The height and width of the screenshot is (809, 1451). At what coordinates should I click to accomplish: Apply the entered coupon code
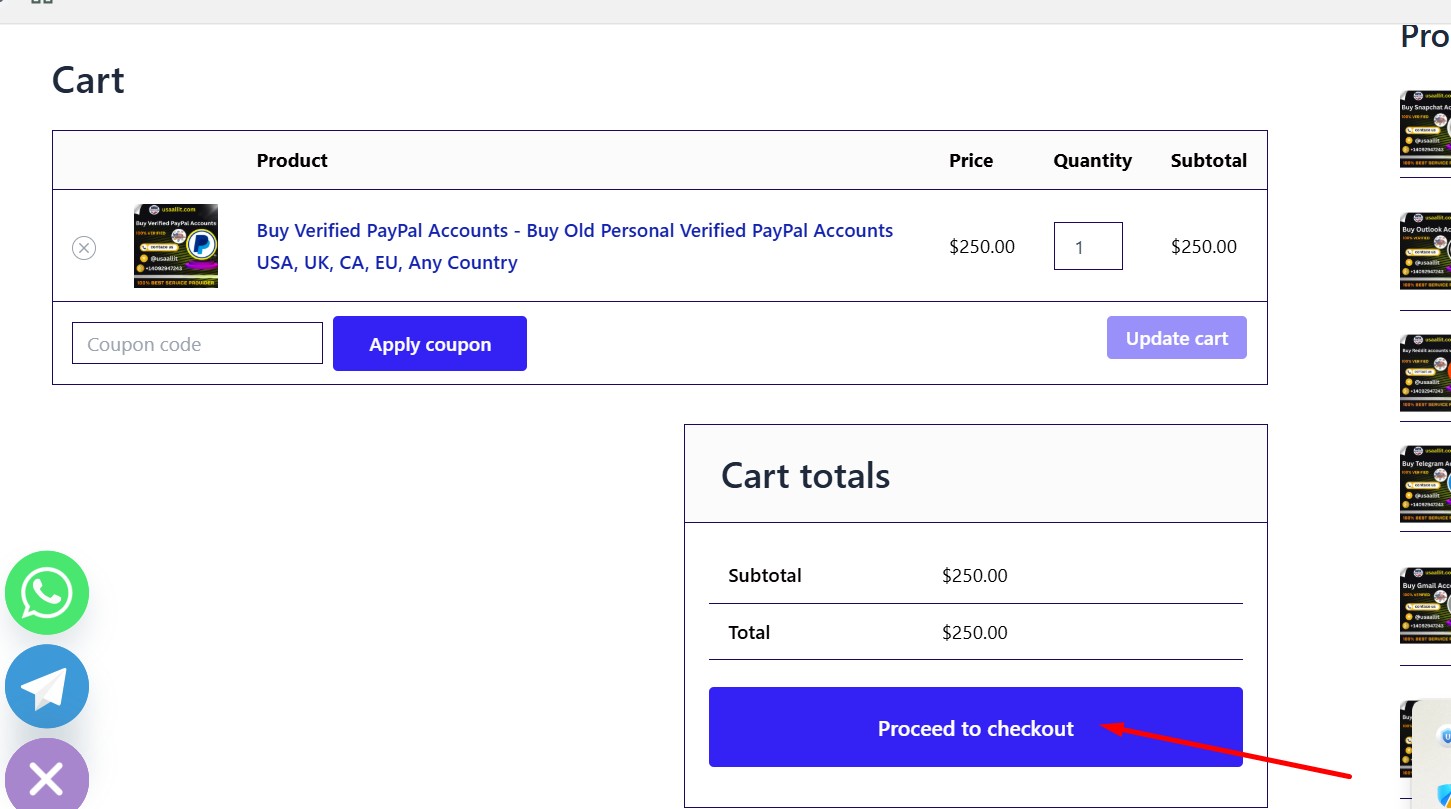pos(429,343)
